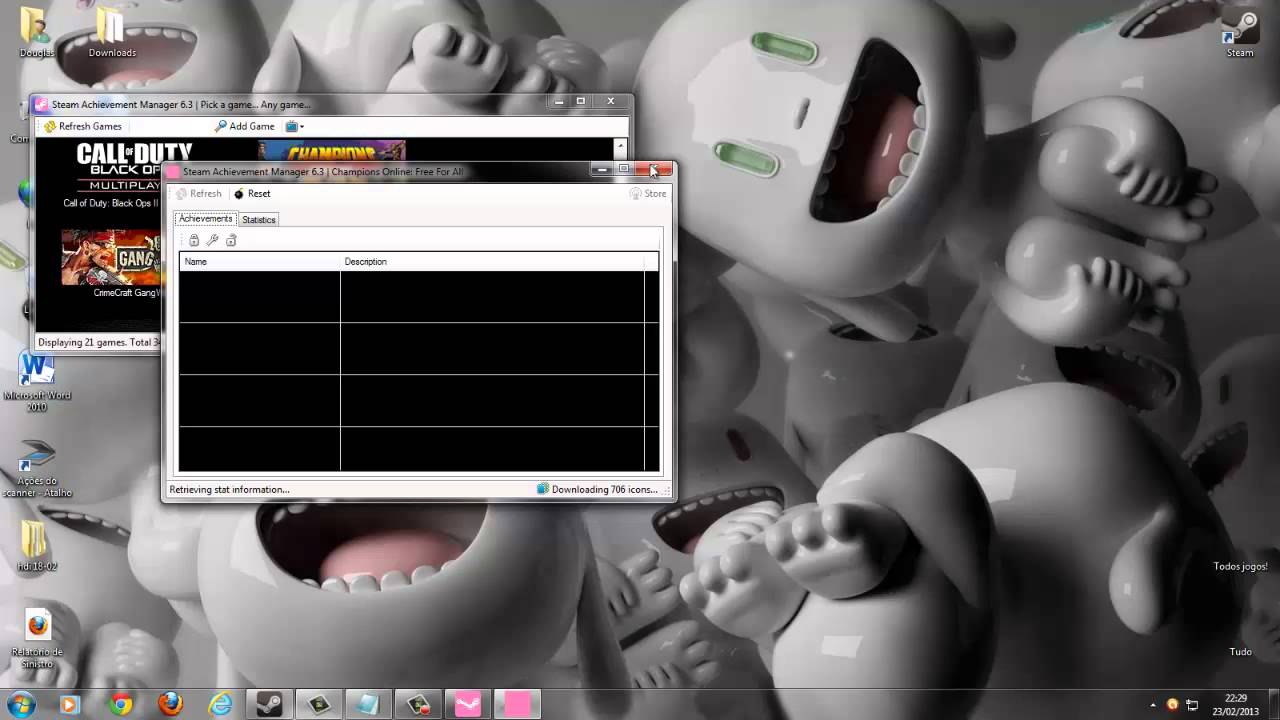Viewport: 1280px width, 720px height.
Task: Click the Description column header
Action: click(492, 262)
